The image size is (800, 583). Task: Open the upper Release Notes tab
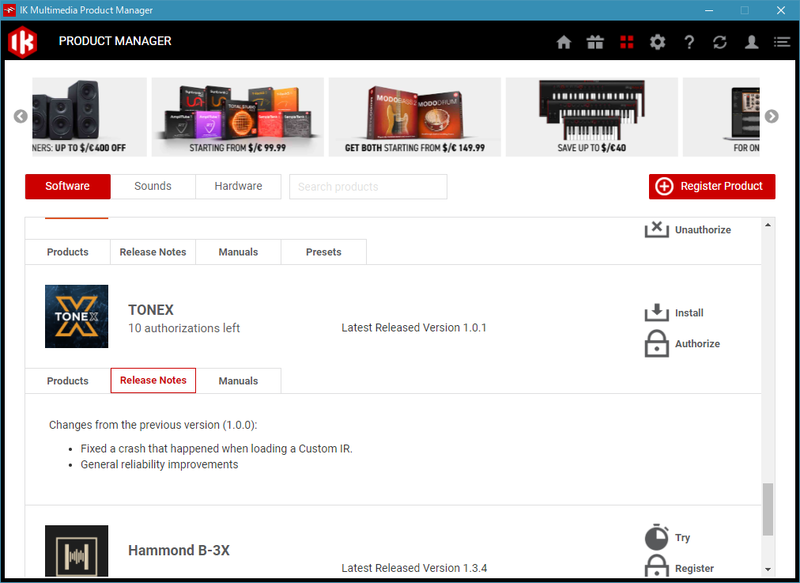click(x=153, y=252)
